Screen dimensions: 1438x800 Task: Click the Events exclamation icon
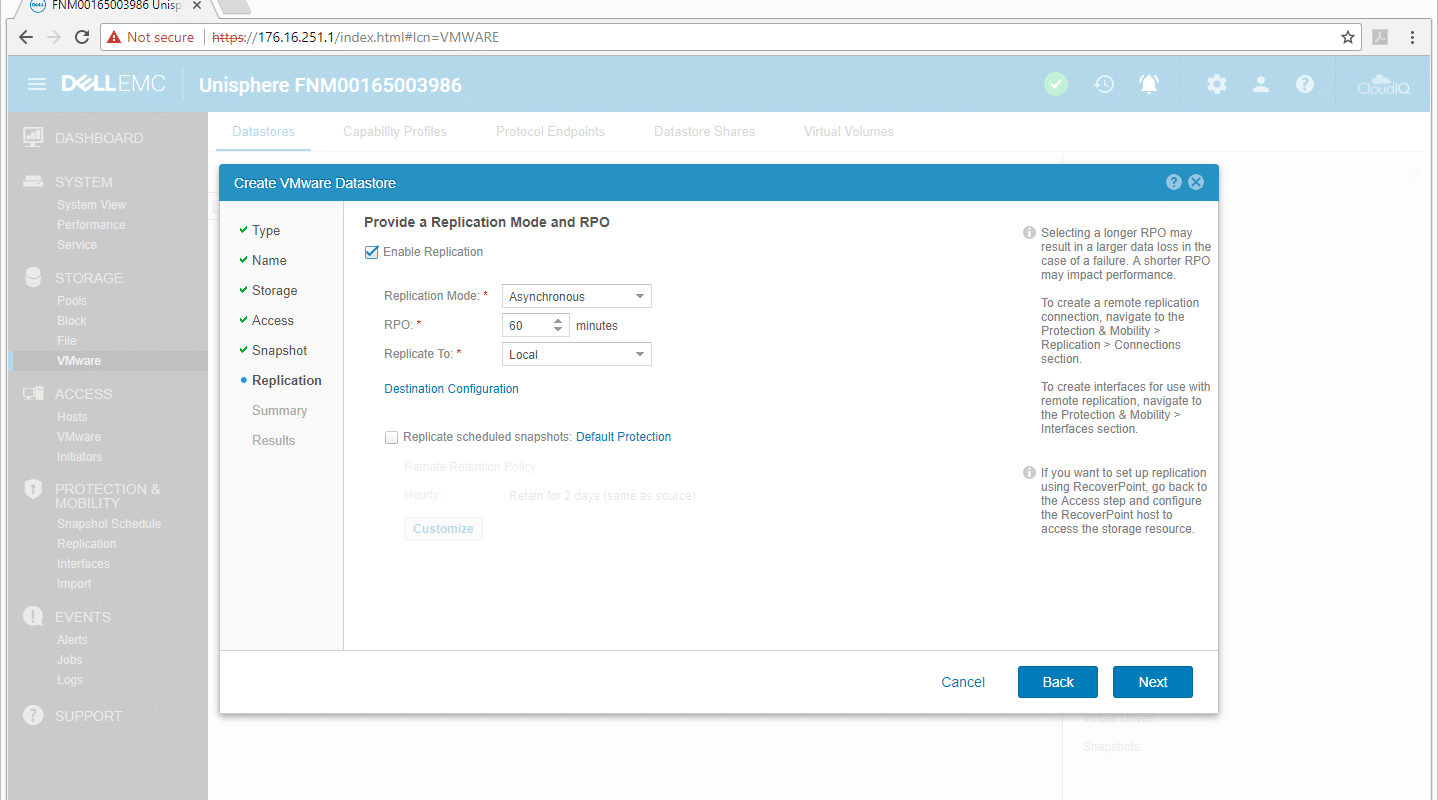click(33, 616)
